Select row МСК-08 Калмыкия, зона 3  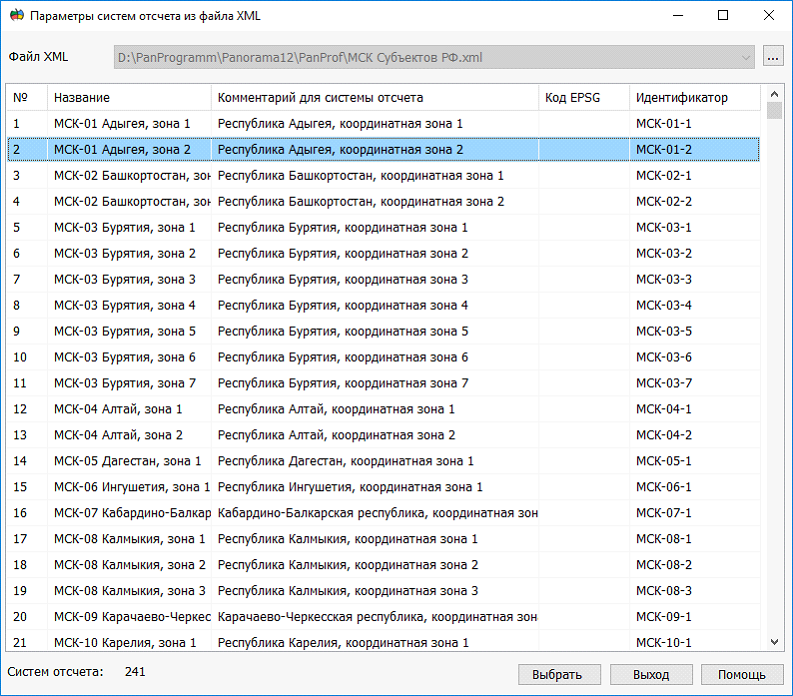[383, 591]
